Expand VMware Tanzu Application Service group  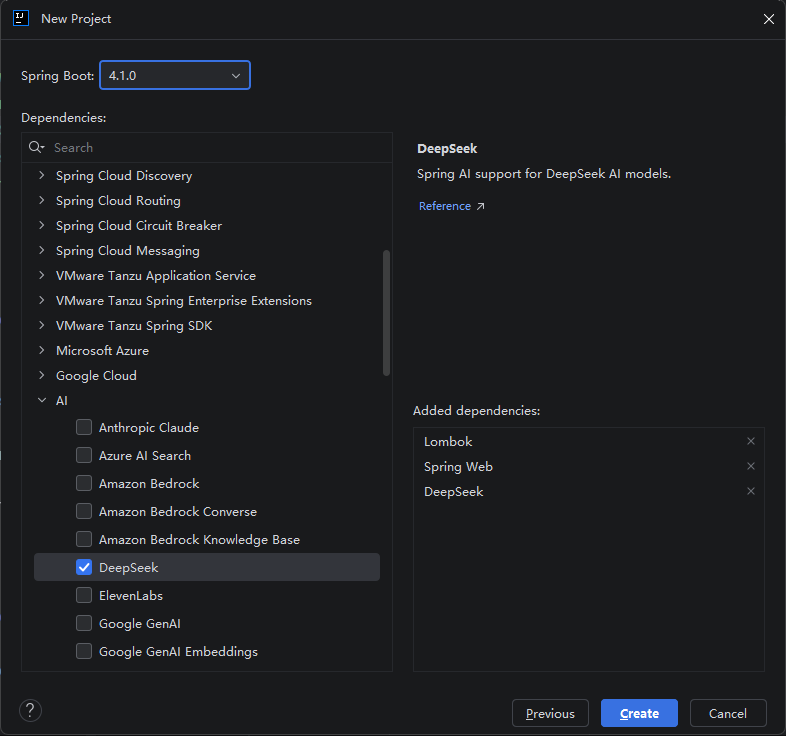pos(42,275)
